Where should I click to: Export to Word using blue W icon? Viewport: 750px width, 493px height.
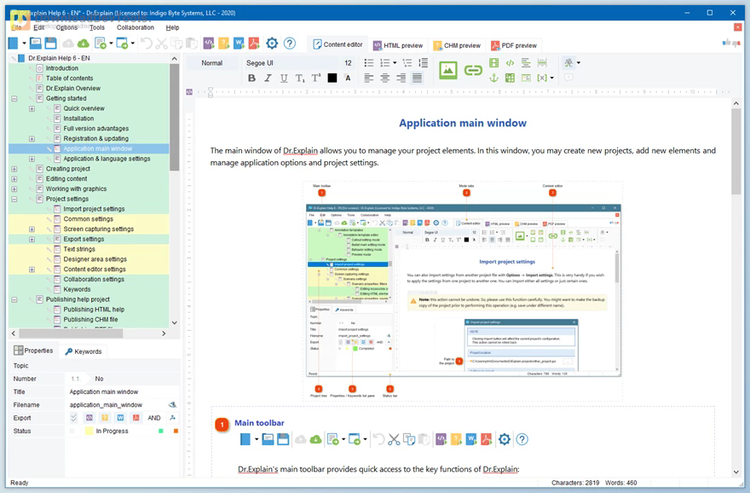pos(239,44)
